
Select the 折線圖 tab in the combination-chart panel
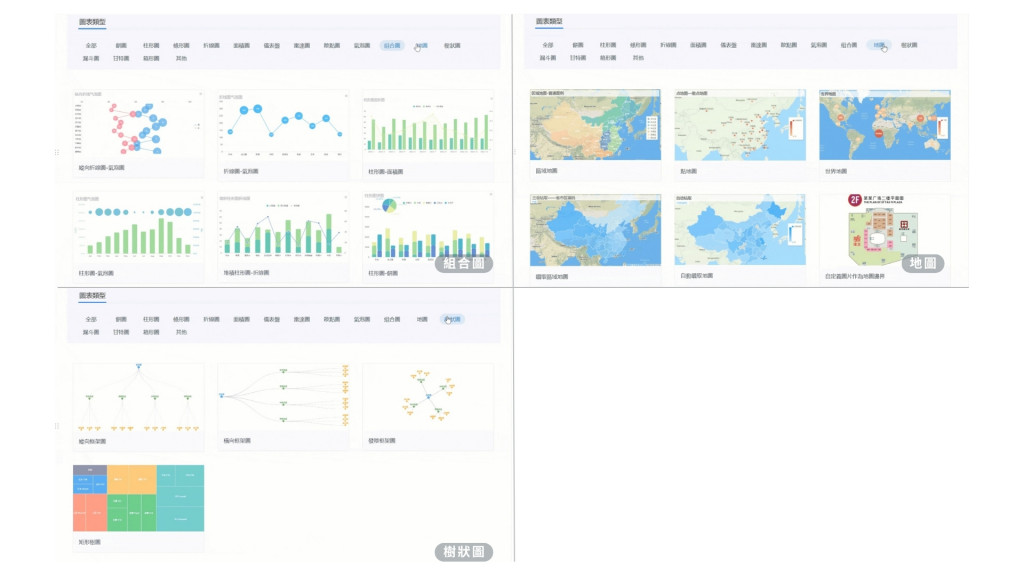[x=211, y=46]
